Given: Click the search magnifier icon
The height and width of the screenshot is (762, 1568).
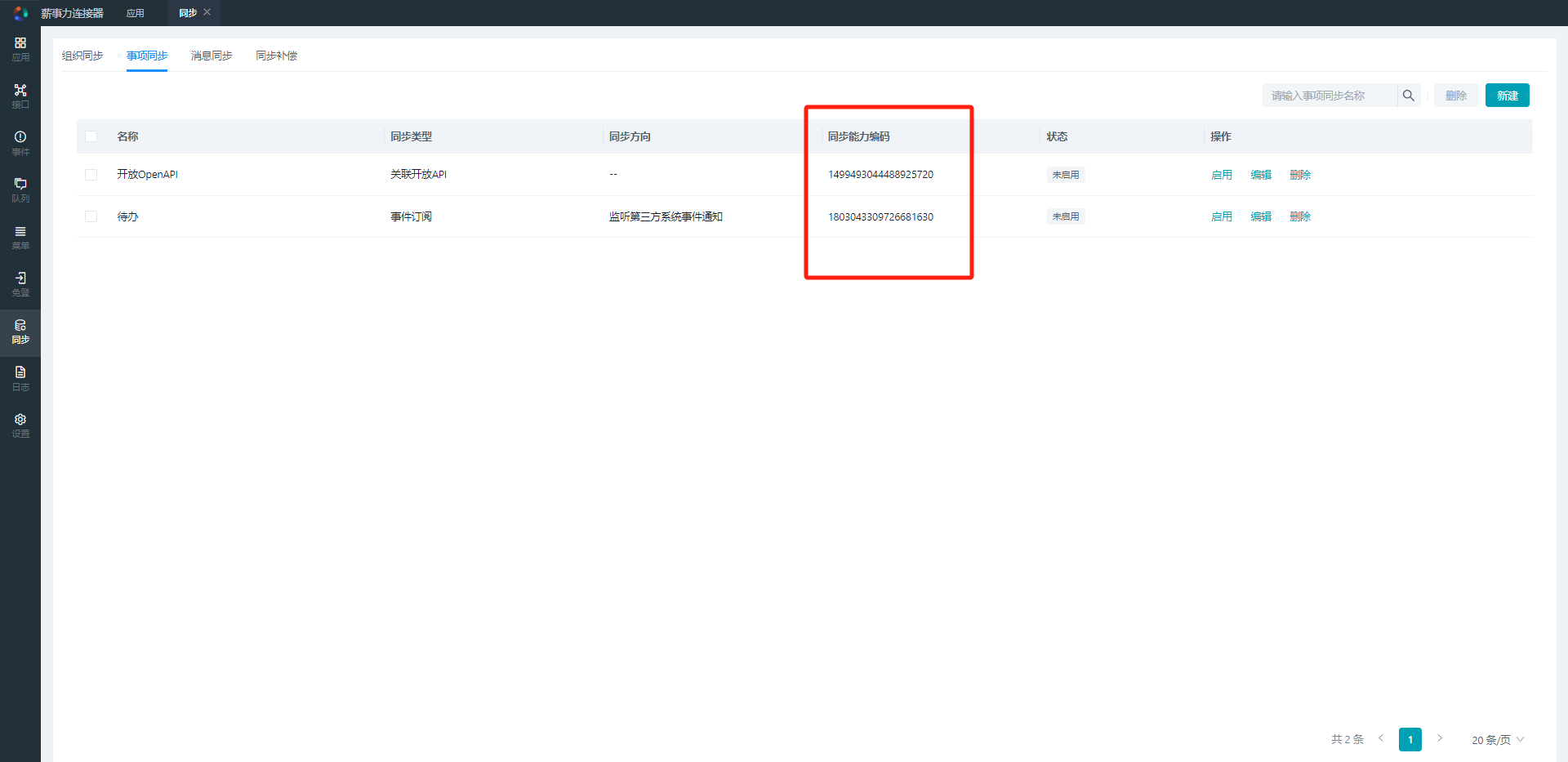Looking at the screenshot, I should coord(1408,96).
